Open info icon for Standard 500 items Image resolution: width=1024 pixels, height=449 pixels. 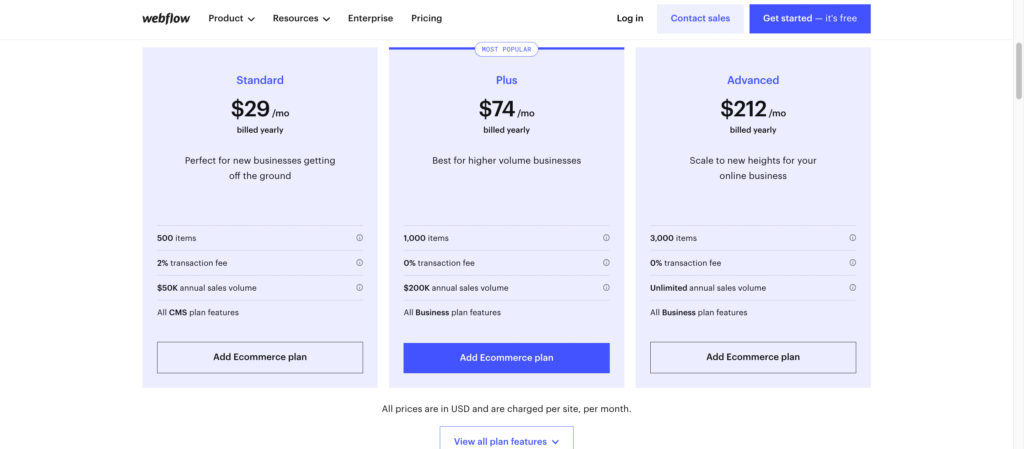tap(359, 238)
